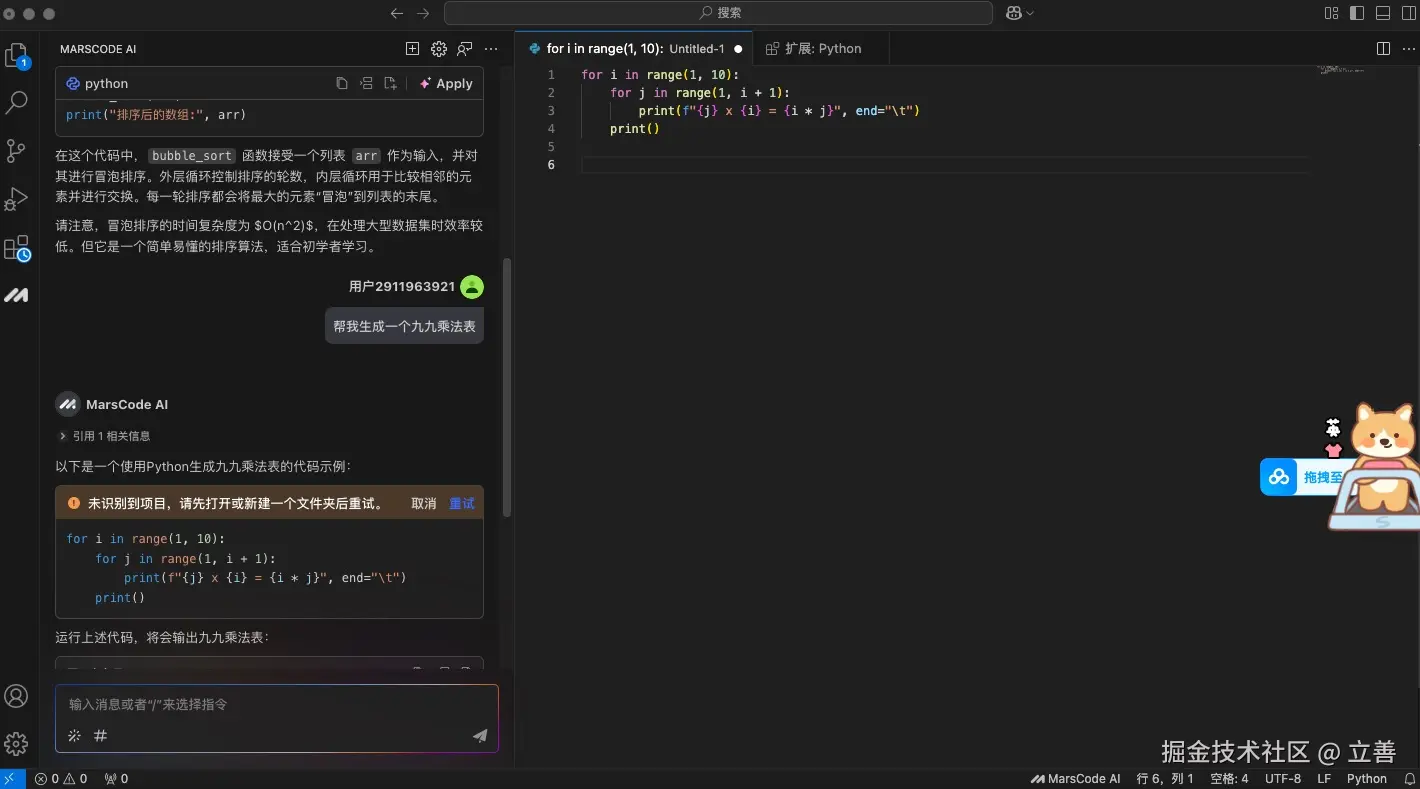Viewport: 1420px width, 789px height.
Task: Open the Extensions view
Action: click(x=17, y=246)
